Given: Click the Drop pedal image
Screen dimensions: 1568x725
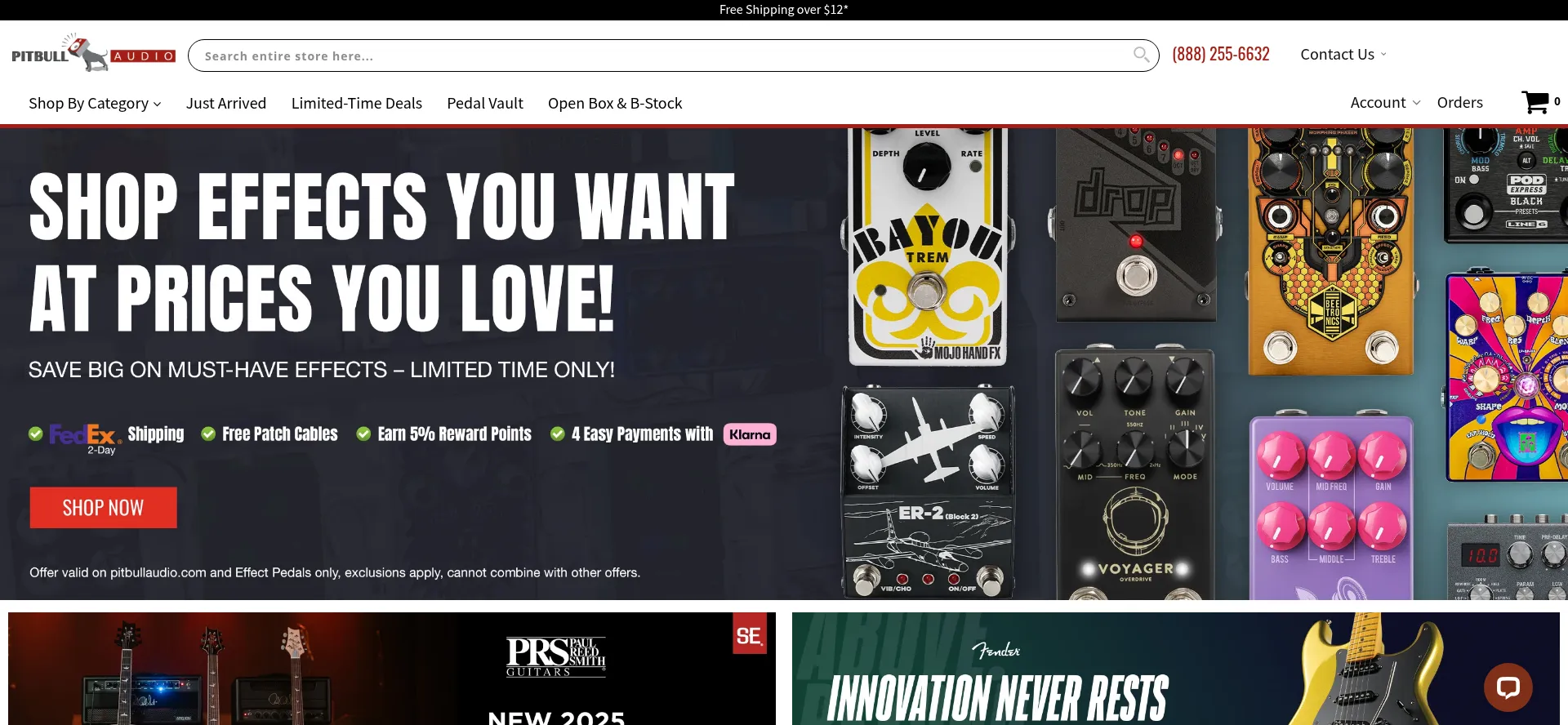Looking at the screenshot, I should [x=1136, y=225].
